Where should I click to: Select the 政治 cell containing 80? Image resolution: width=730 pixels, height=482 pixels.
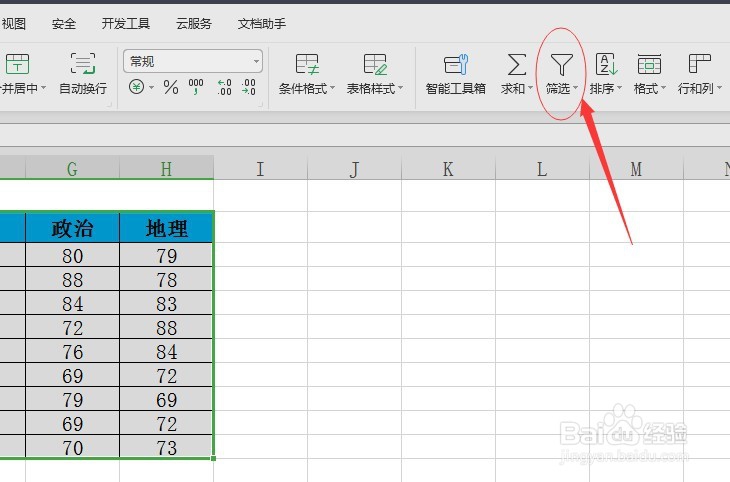tap(72, 255)
